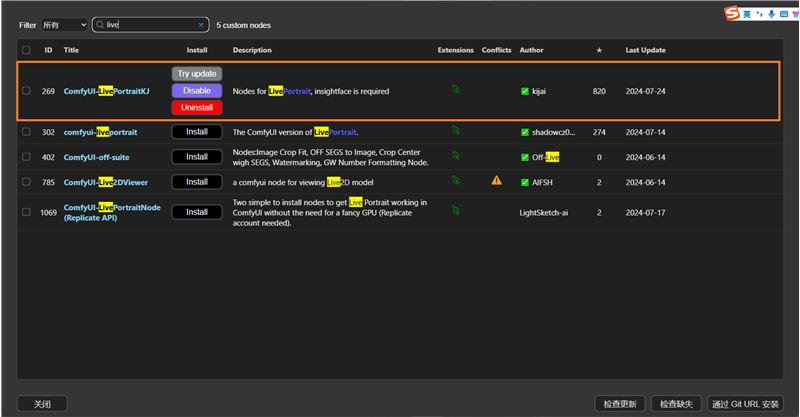Click the Sogou microphone voice input icon

[771, 14]
